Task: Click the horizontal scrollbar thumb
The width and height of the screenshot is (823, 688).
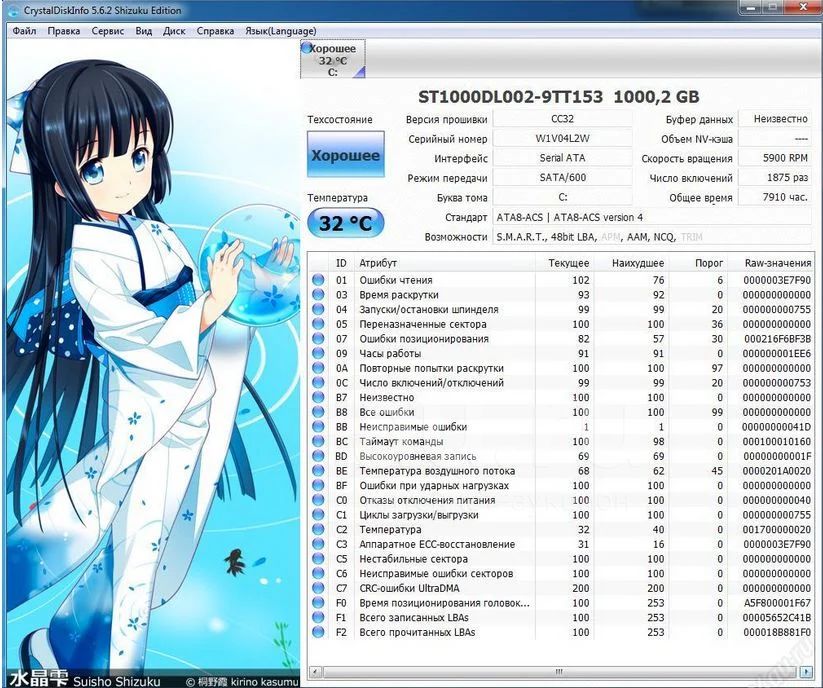Action: point(560,671)
